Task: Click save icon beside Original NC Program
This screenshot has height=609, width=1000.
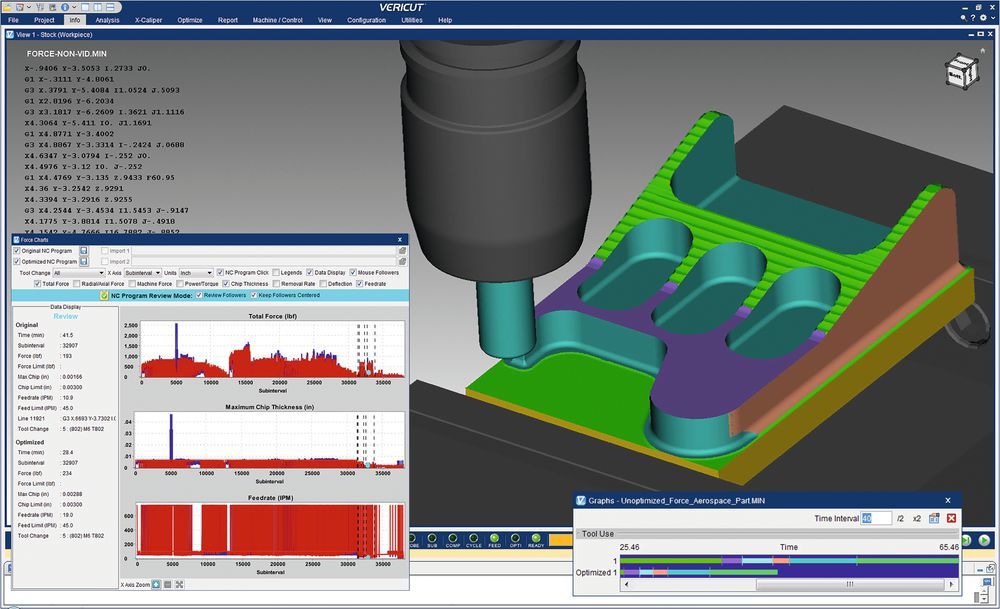Action: coord(84,250)
